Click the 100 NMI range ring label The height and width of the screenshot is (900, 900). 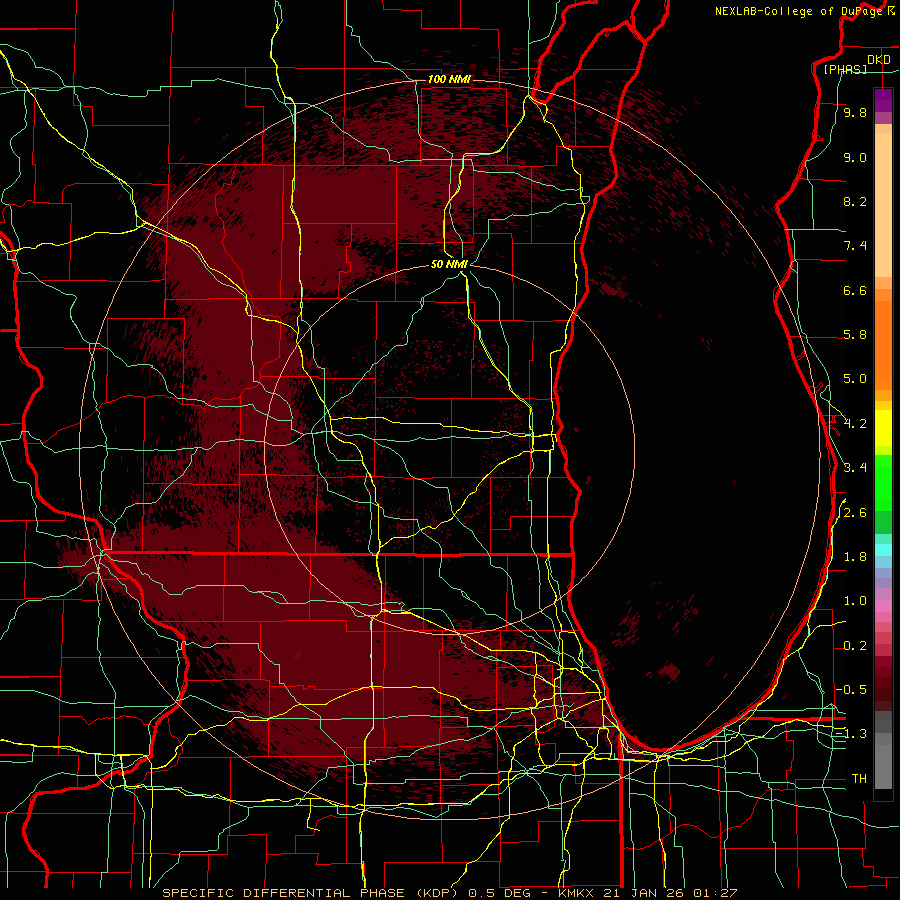coord(449,79)
